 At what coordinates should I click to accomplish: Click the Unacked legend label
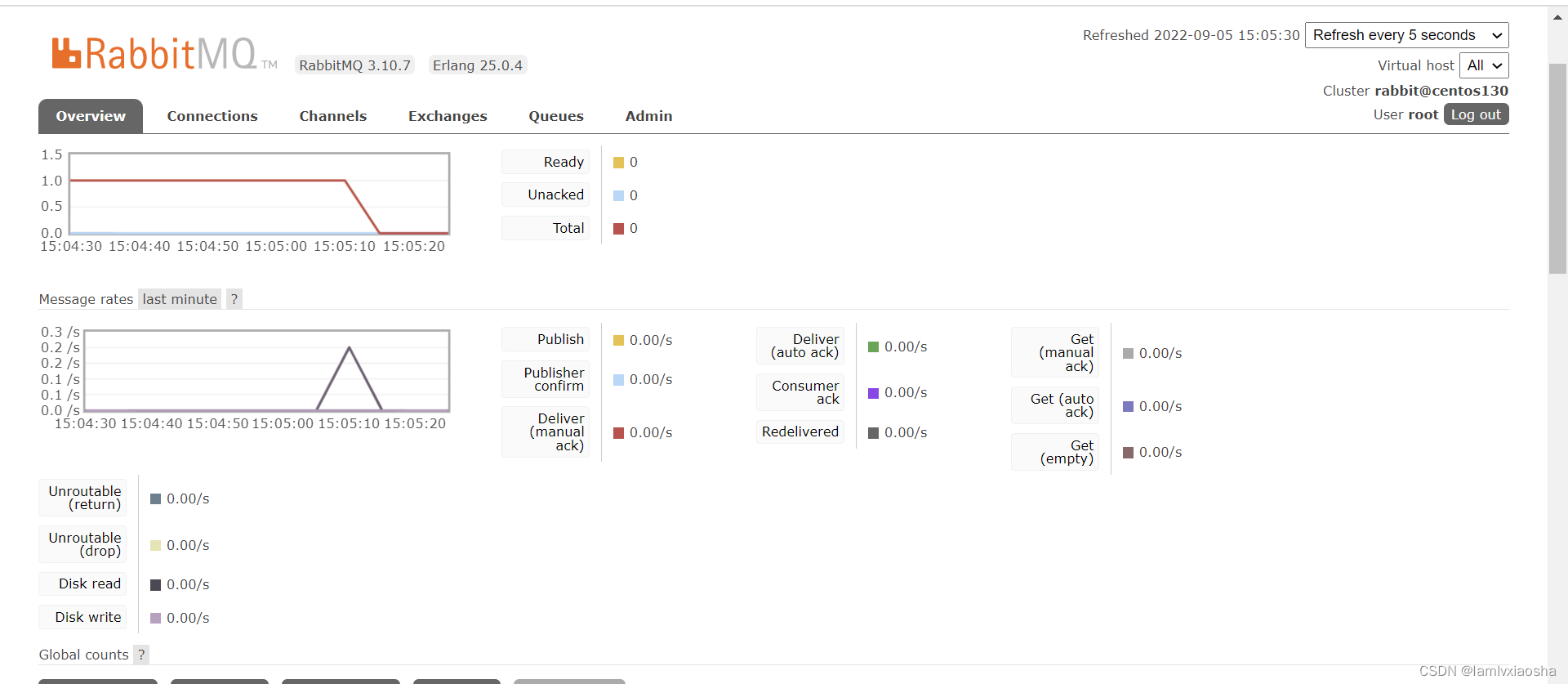coord(546,194)
